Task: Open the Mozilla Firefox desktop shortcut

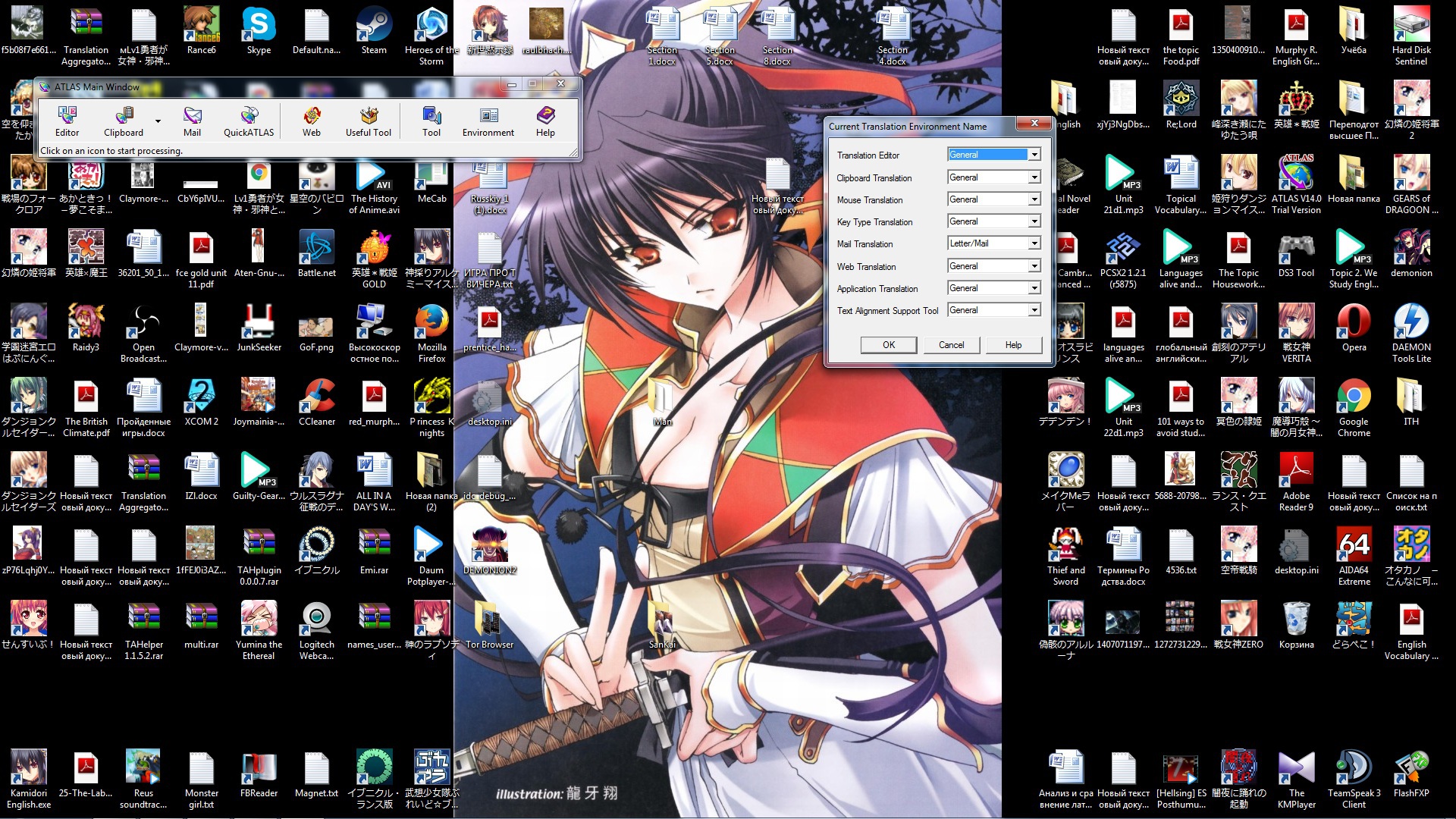Action: click(431, 331)
